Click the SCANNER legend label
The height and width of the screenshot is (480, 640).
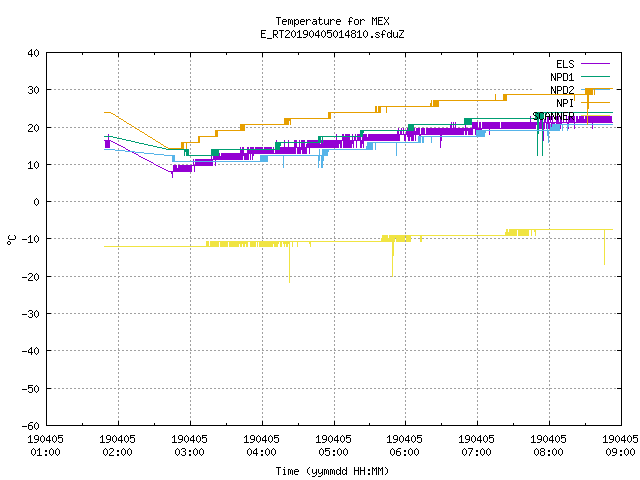pyautogui.click(x=553, y=116)
